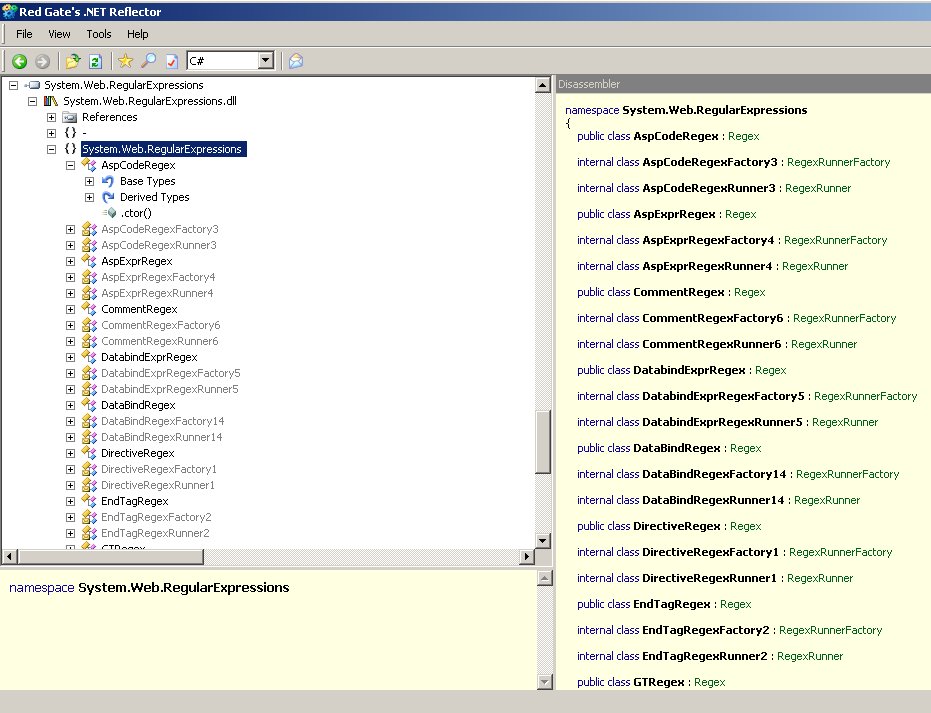This screenshot has height=713, width=931.
Task: Click the AspCodeRegexFactory3 class icon
Action: (x=89, y=229)
